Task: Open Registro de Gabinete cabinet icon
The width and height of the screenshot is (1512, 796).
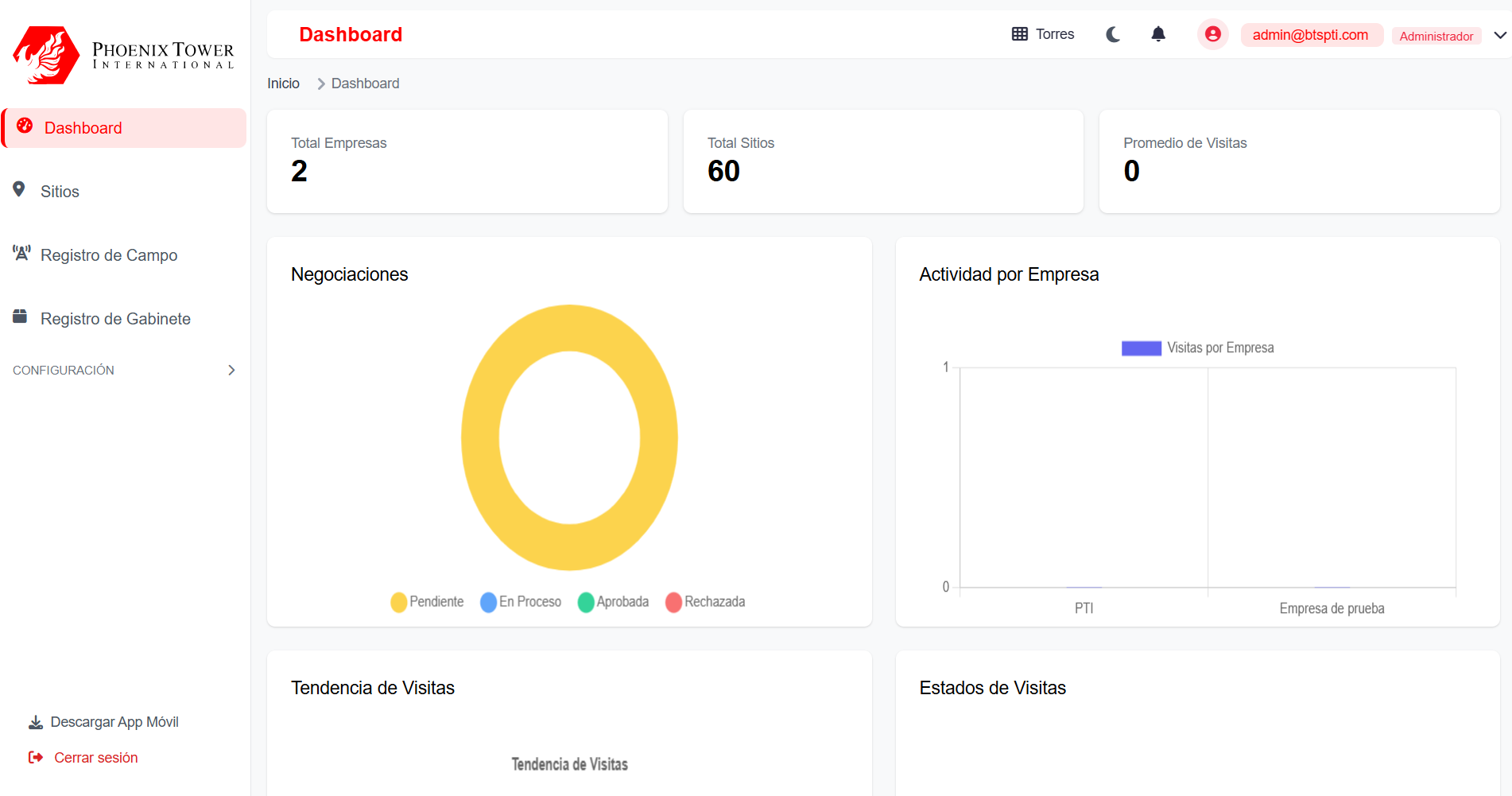Action: point(20,316)
